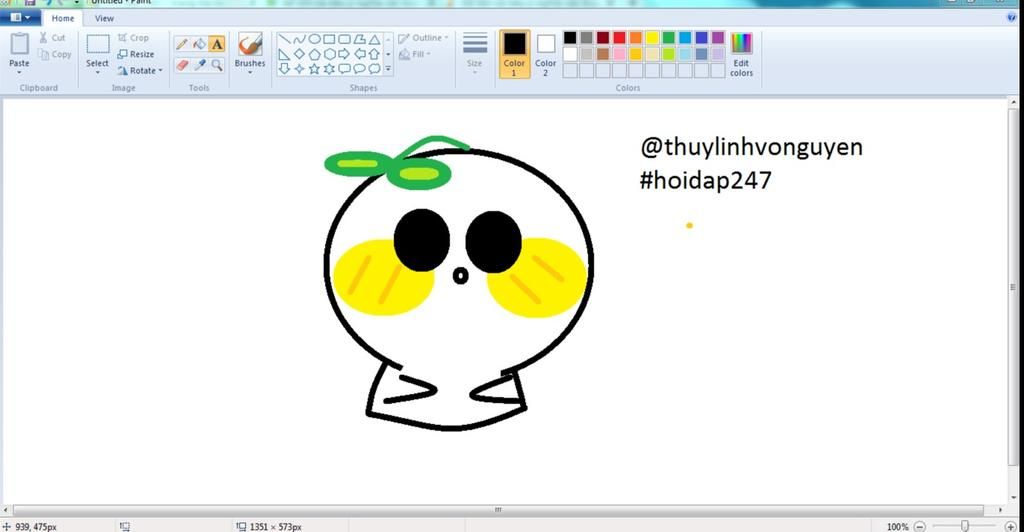Screen dimensions: 1024x532
Task: Choose the Oval shape
Action: click(x=314, y=39)
